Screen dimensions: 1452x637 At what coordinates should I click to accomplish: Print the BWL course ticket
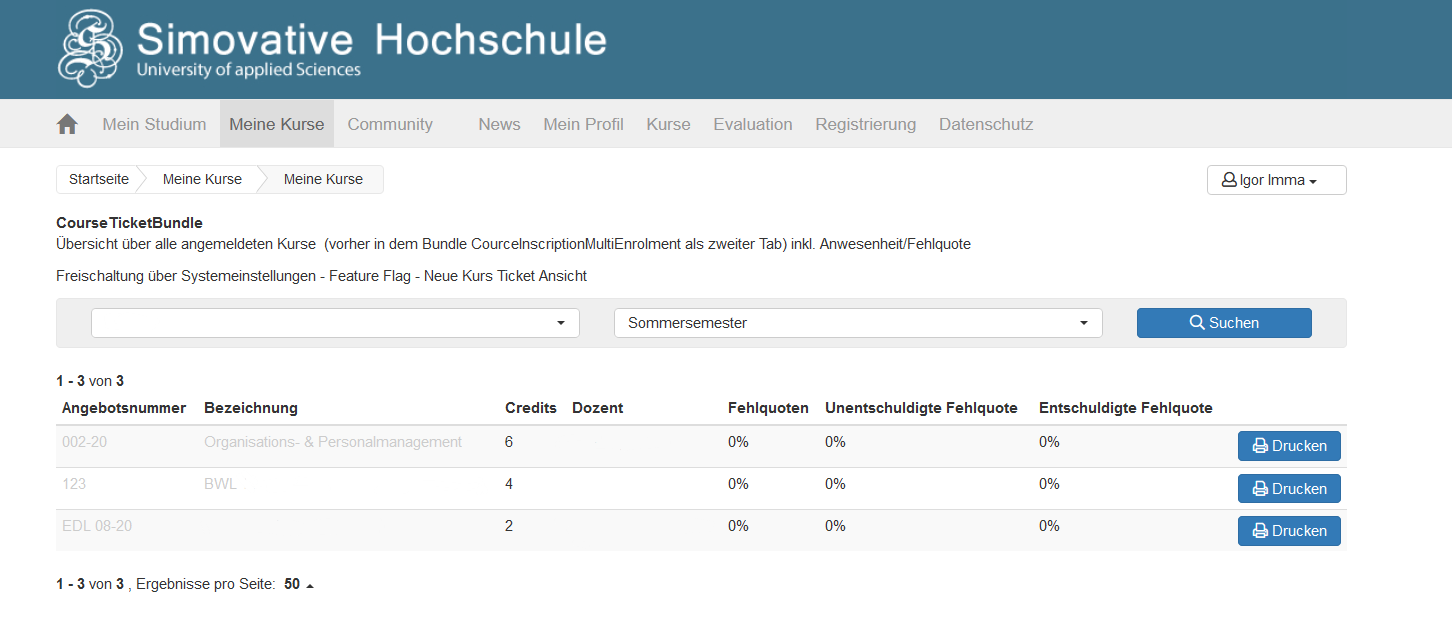pos(1289,488)
